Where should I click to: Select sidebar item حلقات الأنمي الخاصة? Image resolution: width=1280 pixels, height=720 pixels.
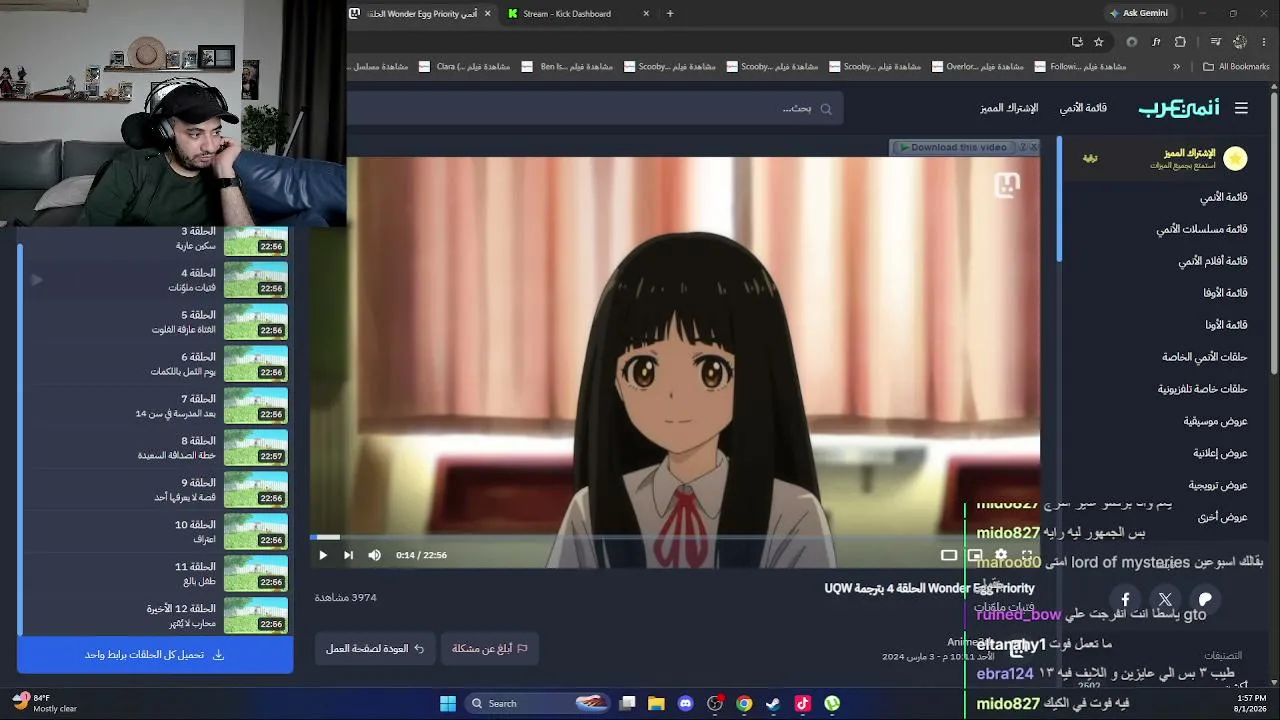[x=1205, y=357]
